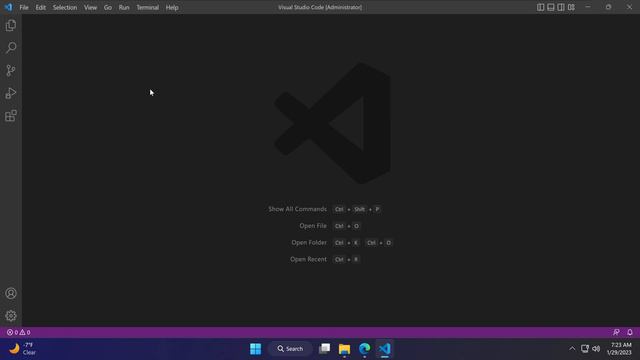Open the Accounts menu icon

(11, 293)
